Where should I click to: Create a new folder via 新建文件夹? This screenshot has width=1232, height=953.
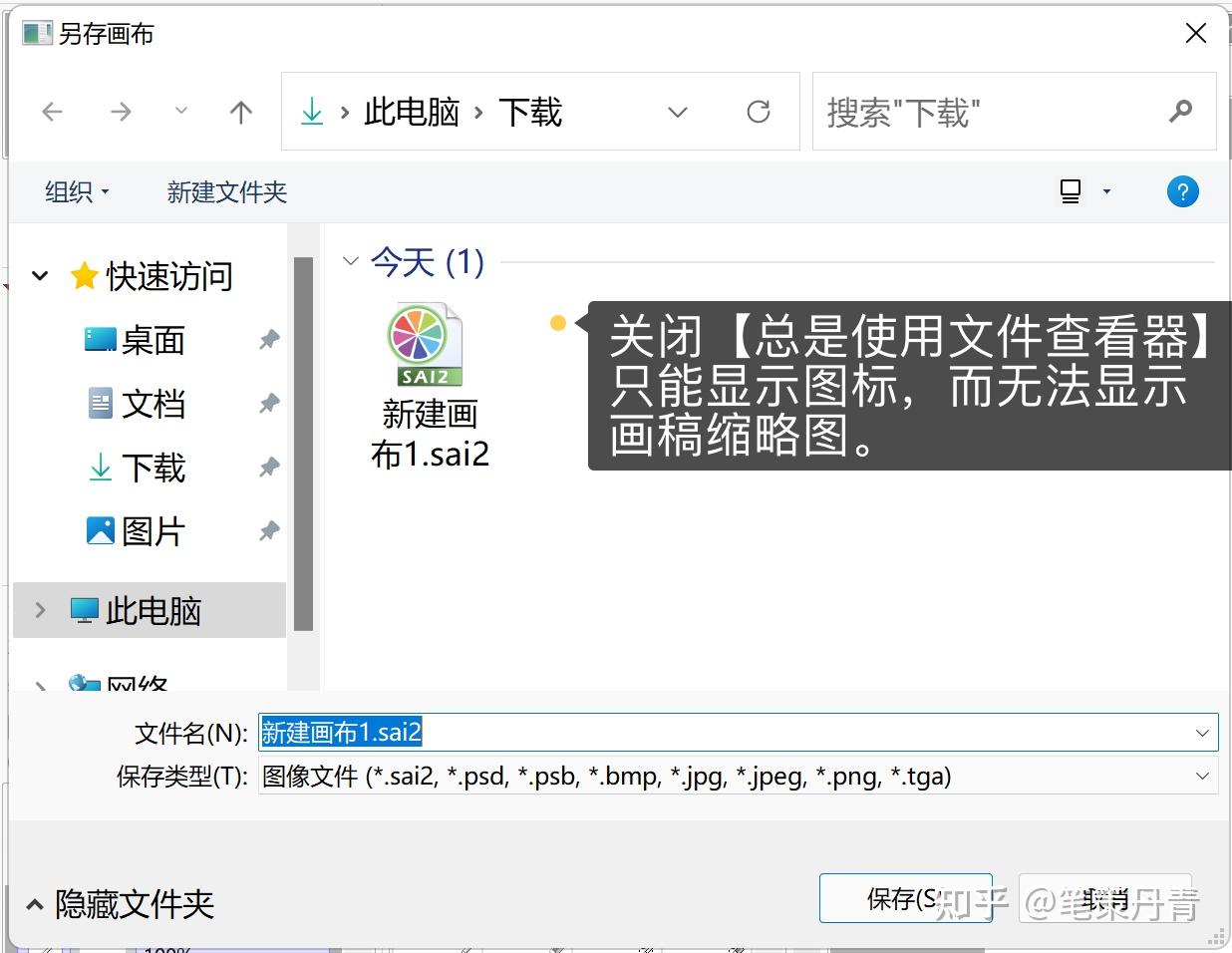(x=226, y=191)
